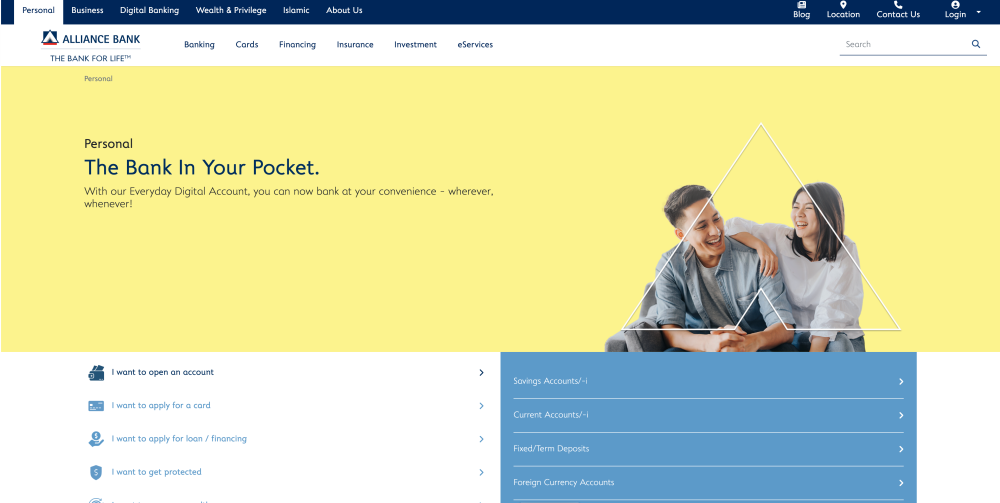This screenshot has width=1000, height=503.
Task: Click into the Search input field
Action: coord(900,44)
